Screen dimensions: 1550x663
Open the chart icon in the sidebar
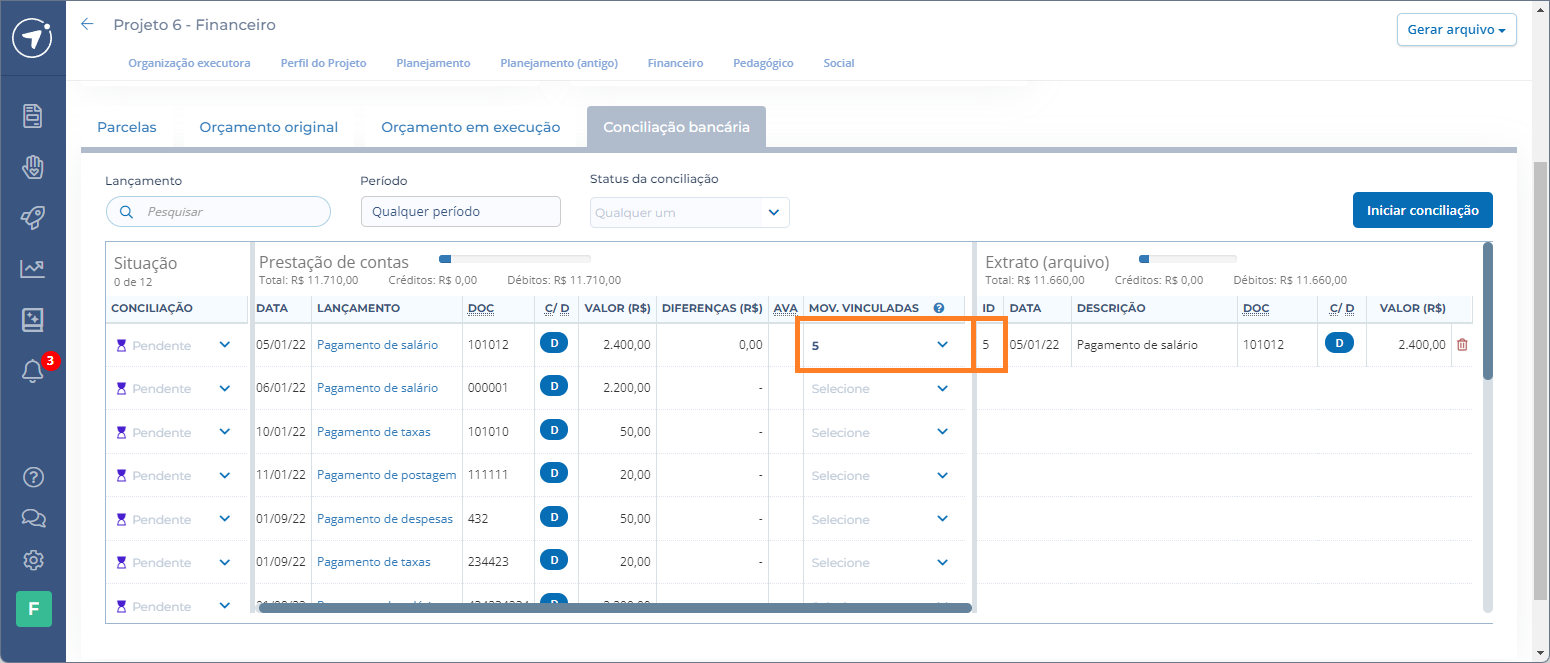33,269
